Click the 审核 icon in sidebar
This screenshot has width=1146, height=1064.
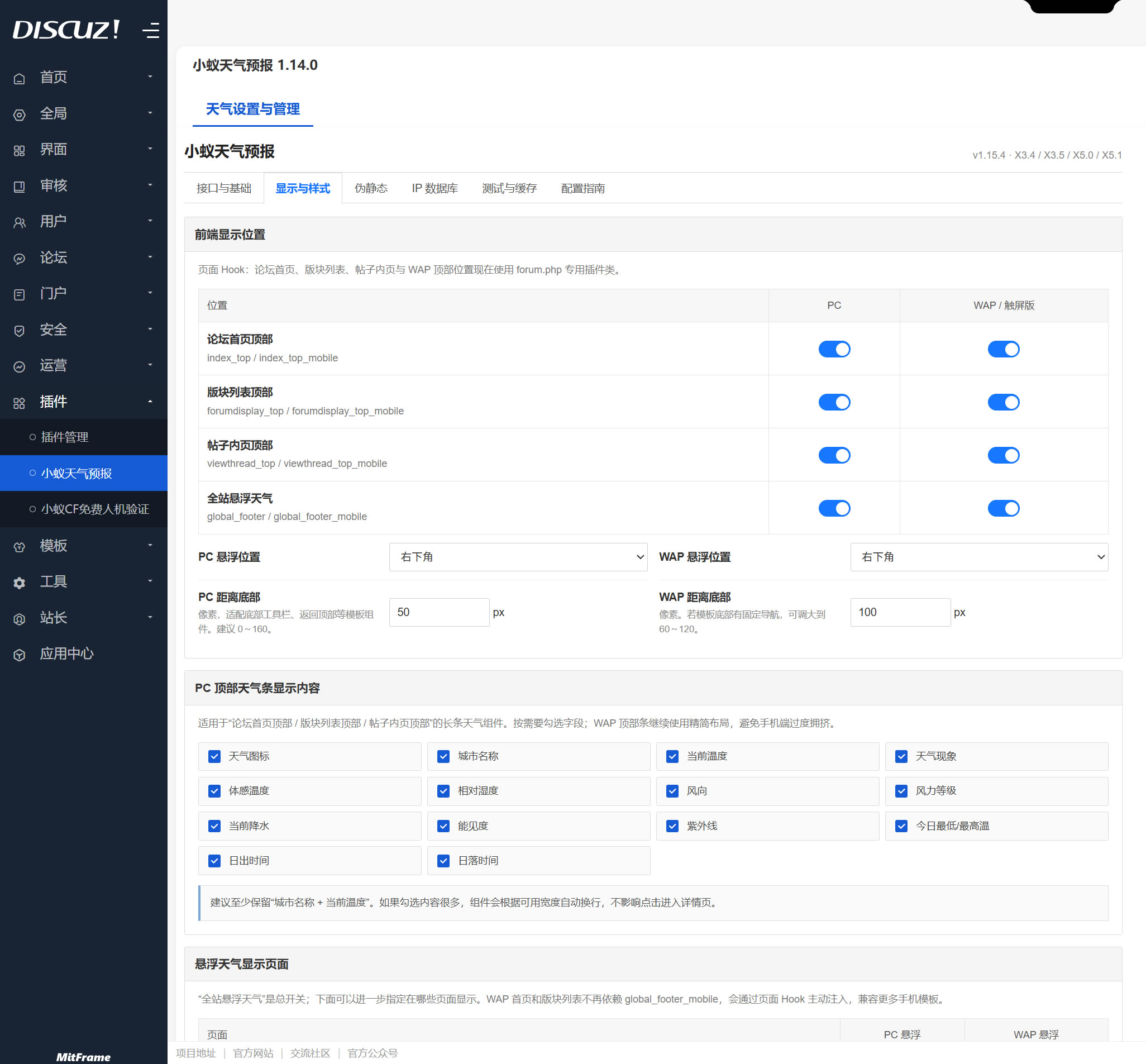(20, 187)
